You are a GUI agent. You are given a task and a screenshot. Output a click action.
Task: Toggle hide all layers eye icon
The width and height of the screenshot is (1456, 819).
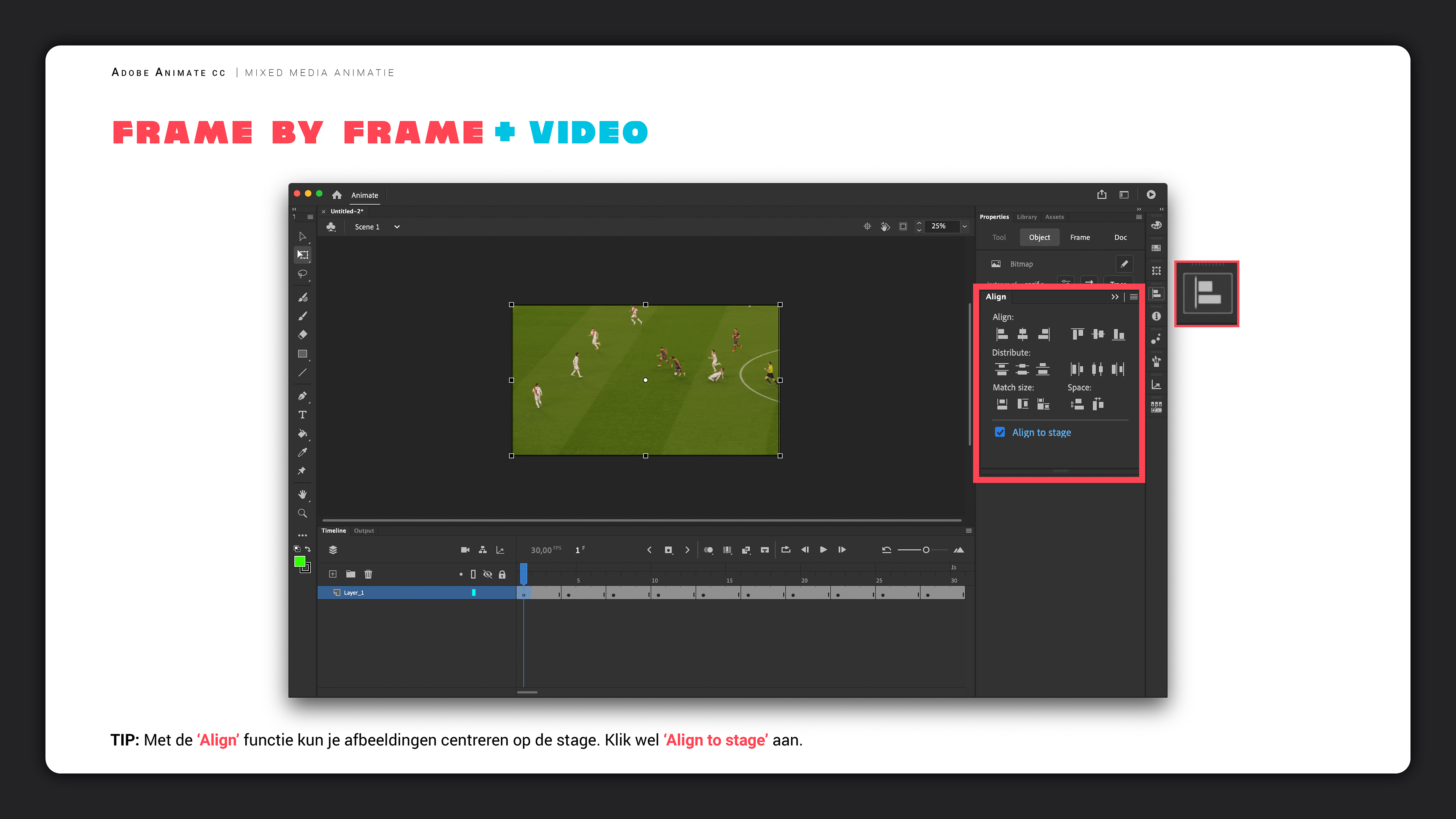(x=487, y=574)
